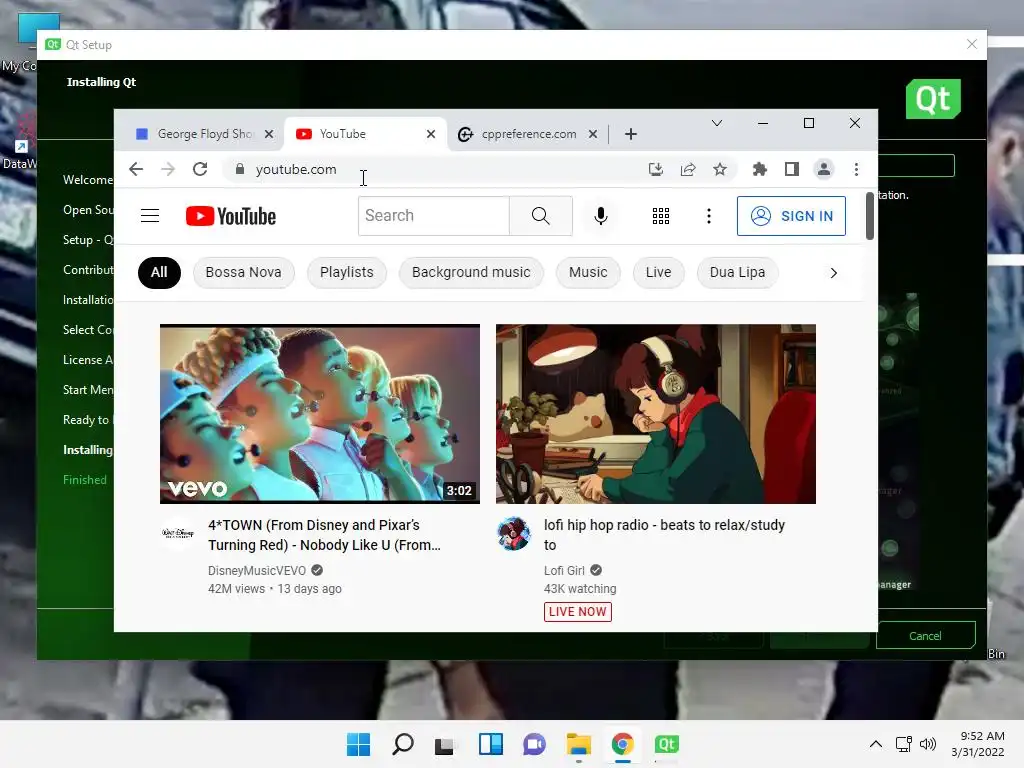
Task: Go back with Chrome's back arrow
Action: click(136, 169)
